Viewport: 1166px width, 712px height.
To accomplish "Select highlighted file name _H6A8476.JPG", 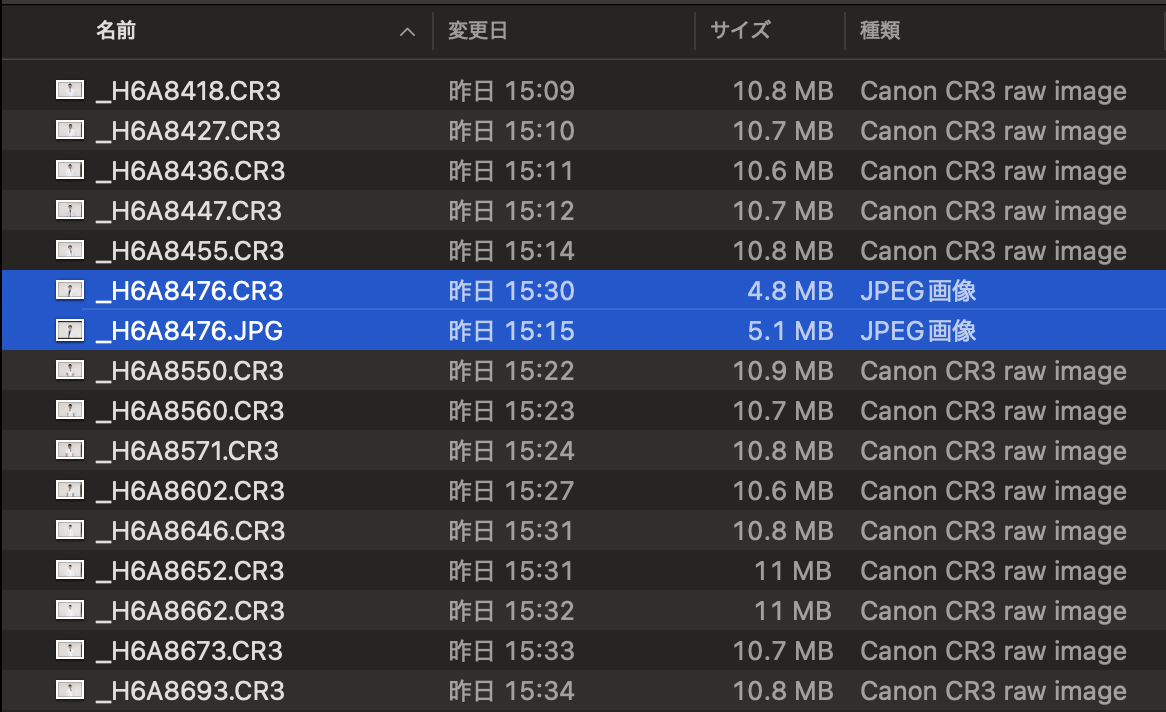I will 190,331.
